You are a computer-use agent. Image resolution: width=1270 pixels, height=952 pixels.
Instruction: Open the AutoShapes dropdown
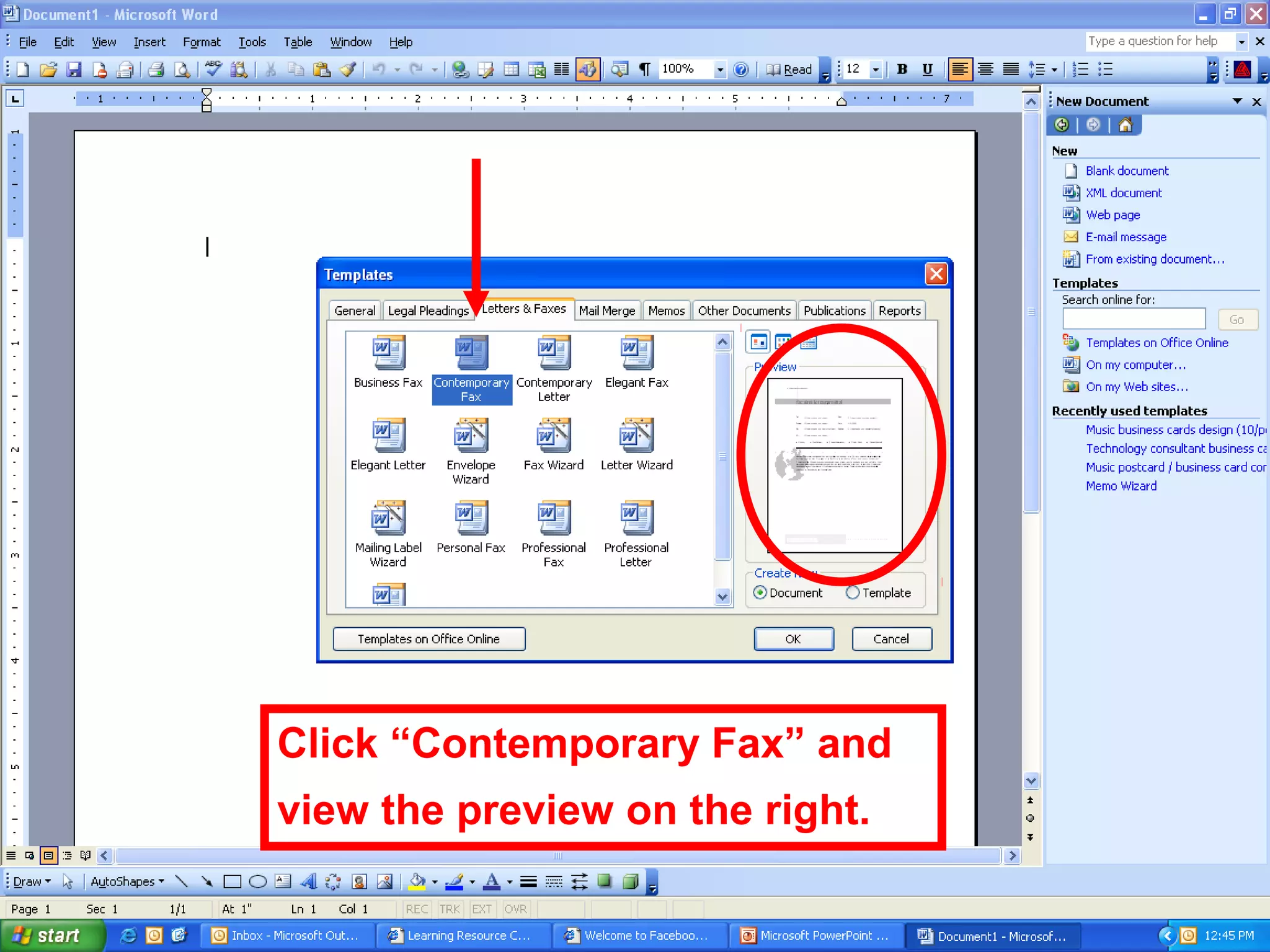127,881
